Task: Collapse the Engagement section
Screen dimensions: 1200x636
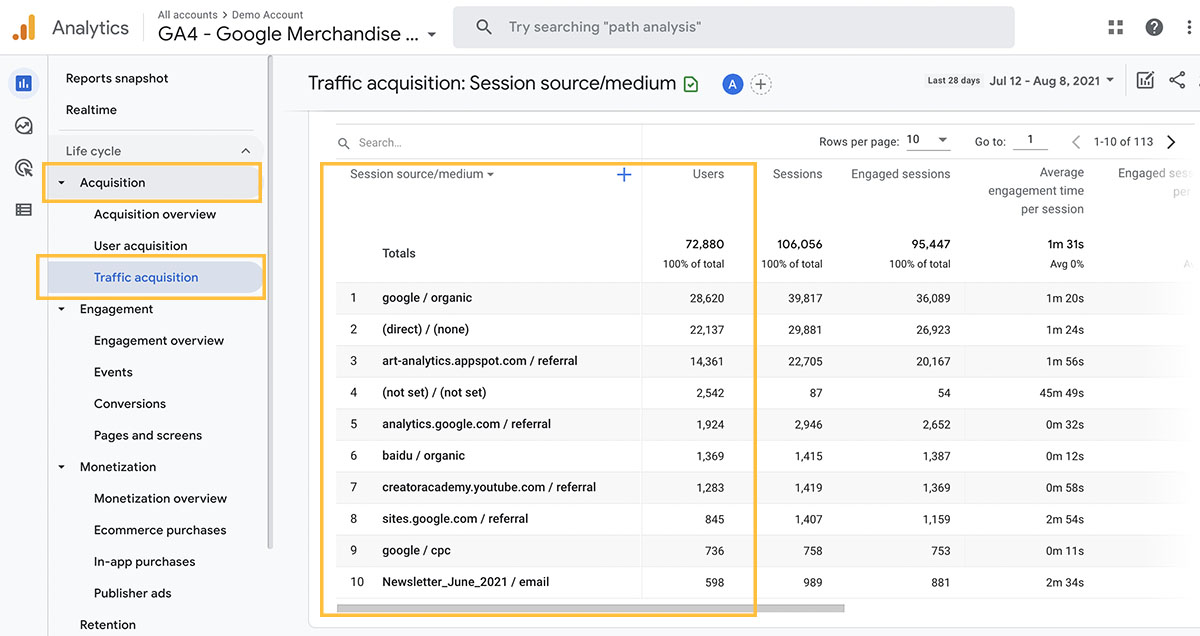Action: pyautogui.click(x=62, y=310)
